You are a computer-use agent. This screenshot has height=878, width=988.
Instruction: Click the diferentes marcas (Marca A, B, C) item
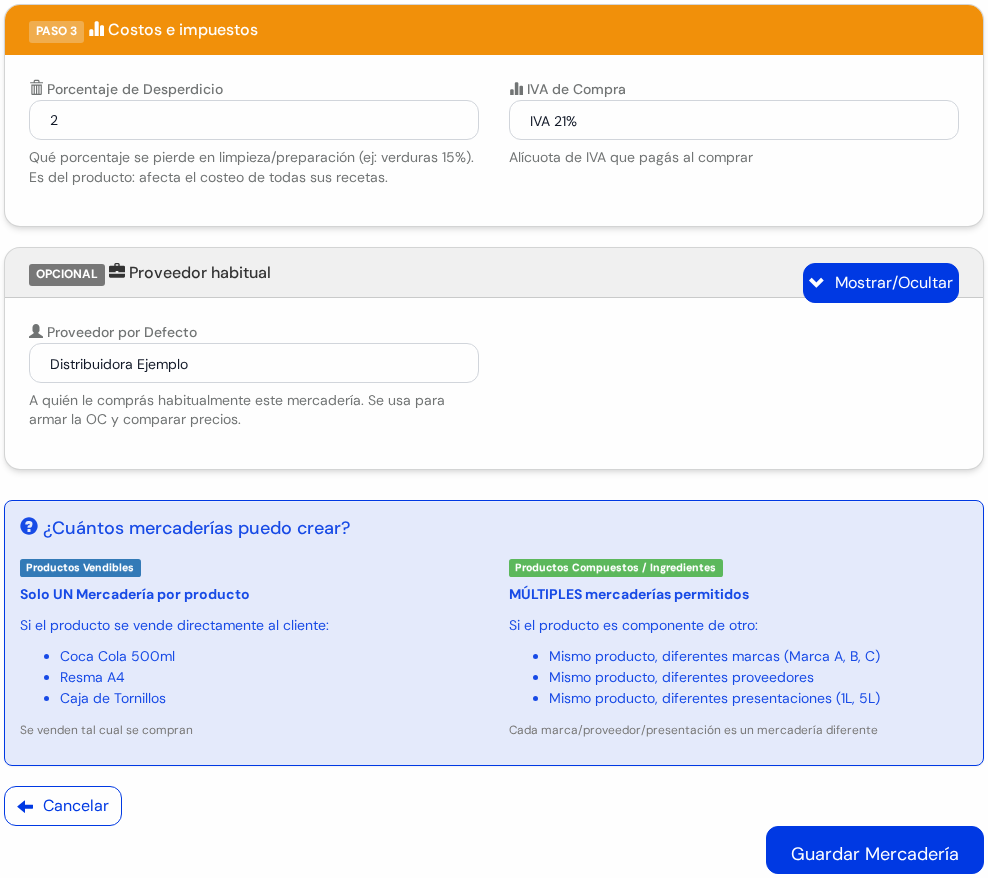coord(715,656)
